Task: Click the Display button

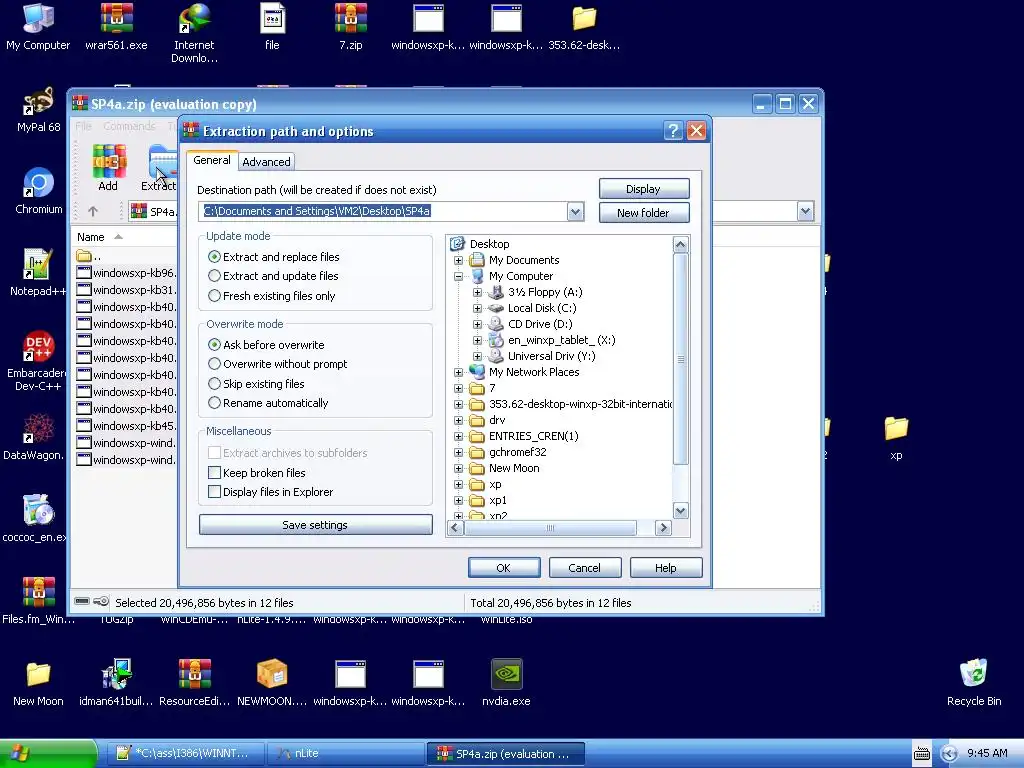Action: click(644, 189)
